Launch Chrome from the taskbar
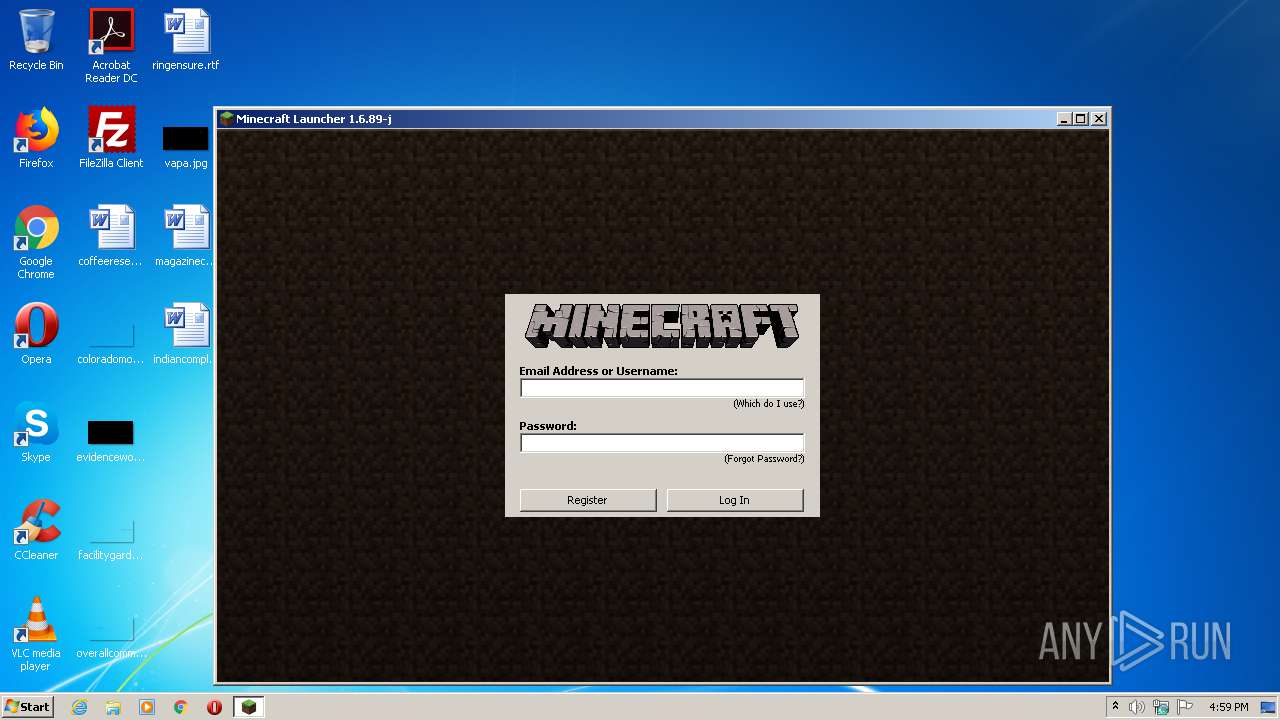 tap(181, 707)
